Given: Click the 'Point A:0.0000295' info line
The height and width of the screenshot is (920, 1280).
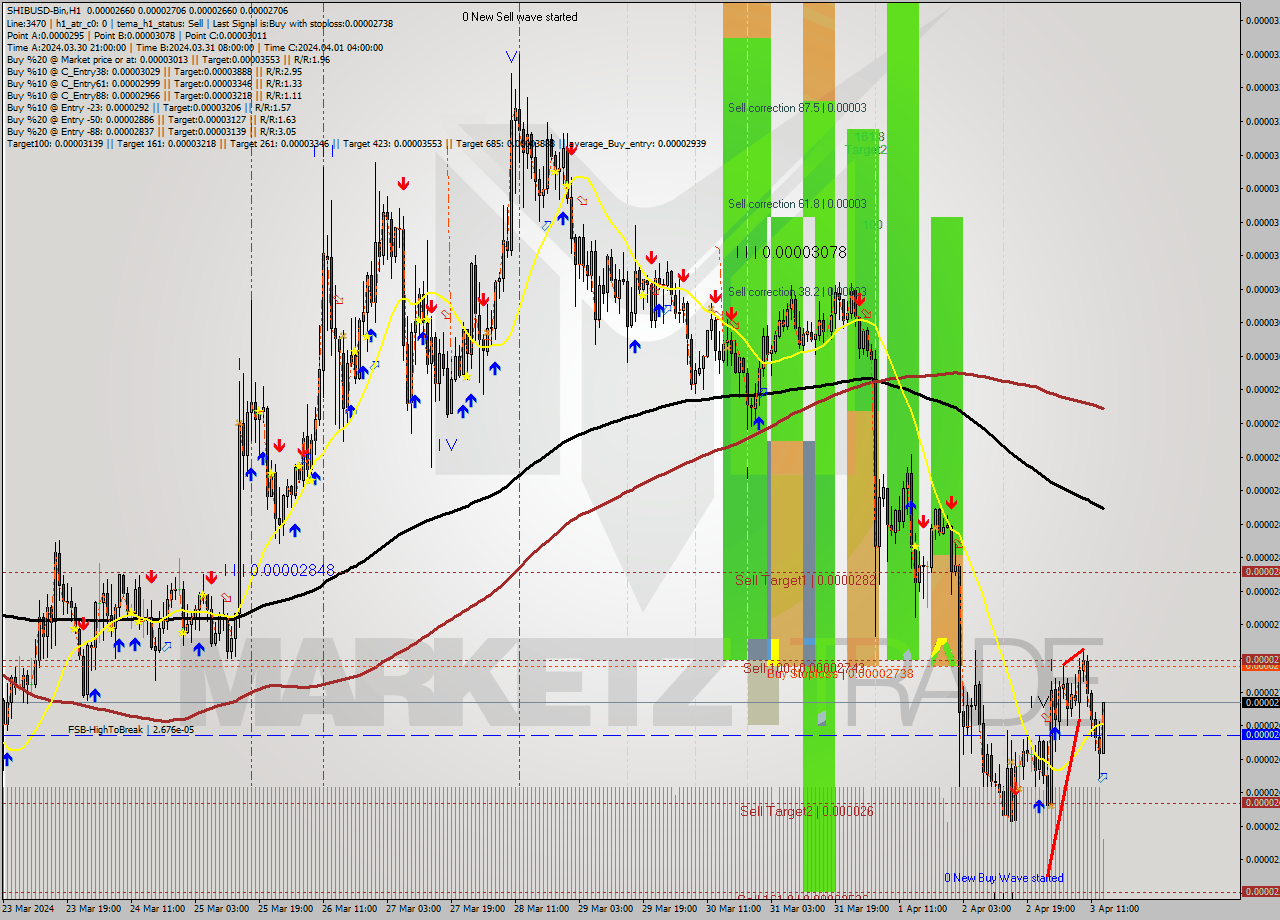Looking at the screenshot, I should tap(137, 35).
